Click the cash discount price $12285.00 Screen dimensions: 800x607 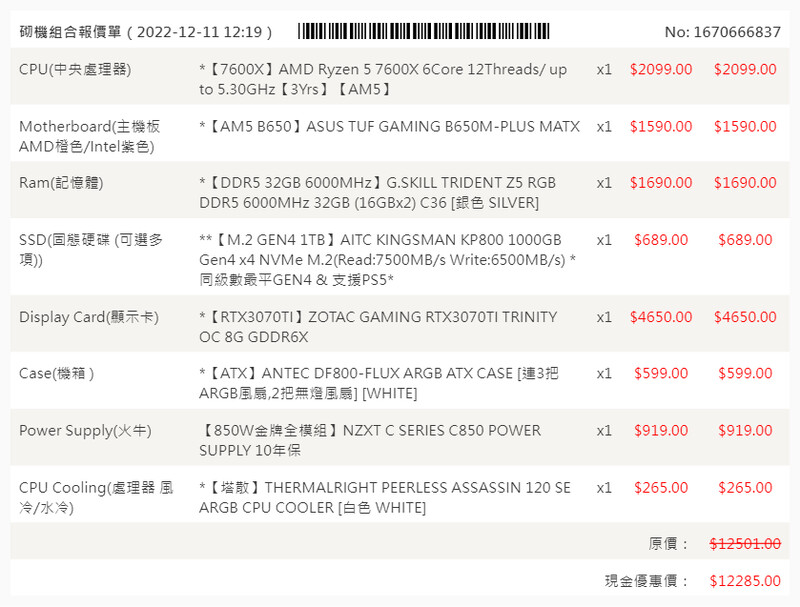click(745, 580)
